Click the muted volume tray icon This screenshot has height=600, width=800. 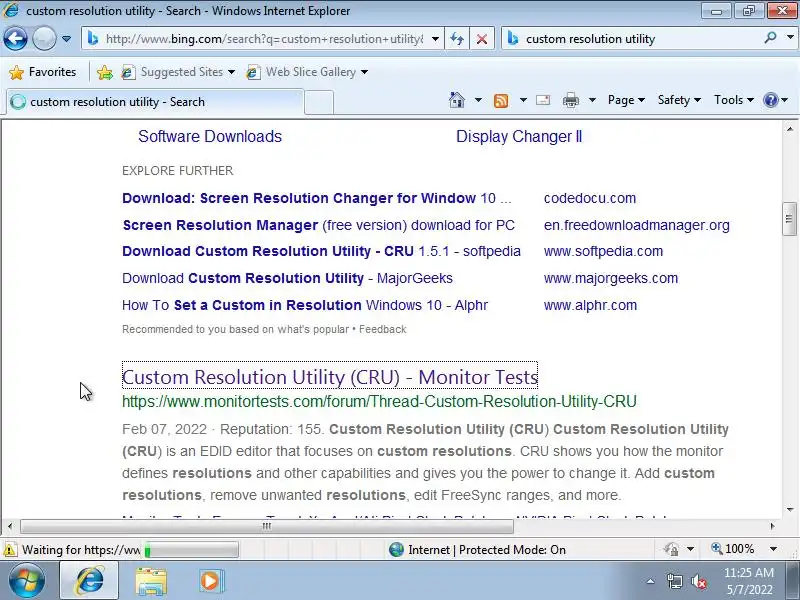(x=698, y=581)
